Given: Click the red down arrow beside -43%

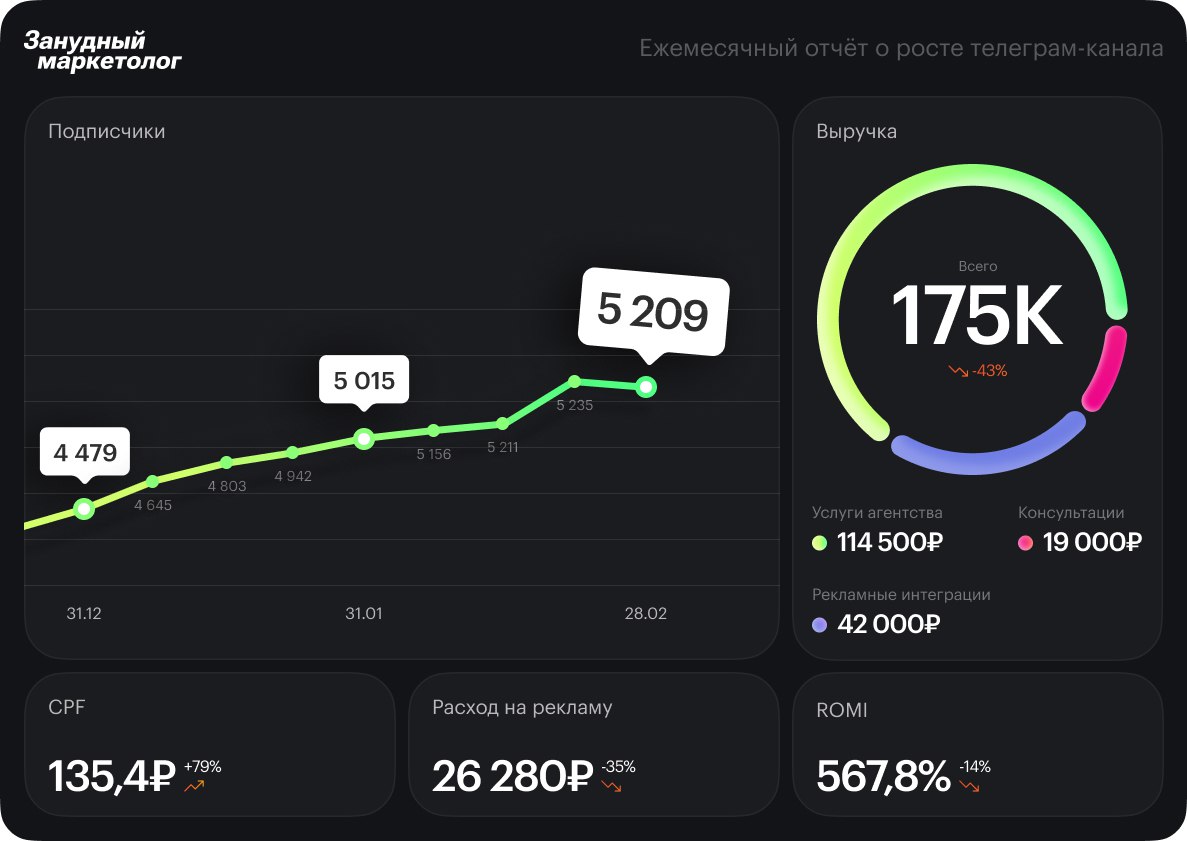Looking at the screenshot, I should point(958,371).
